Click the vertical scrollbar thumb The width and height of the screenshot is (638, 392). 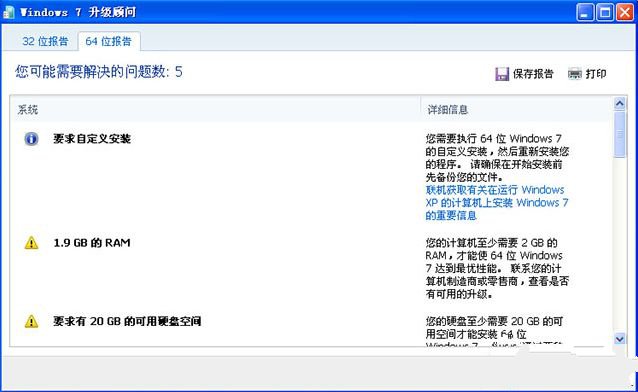(x=619, y=134)
